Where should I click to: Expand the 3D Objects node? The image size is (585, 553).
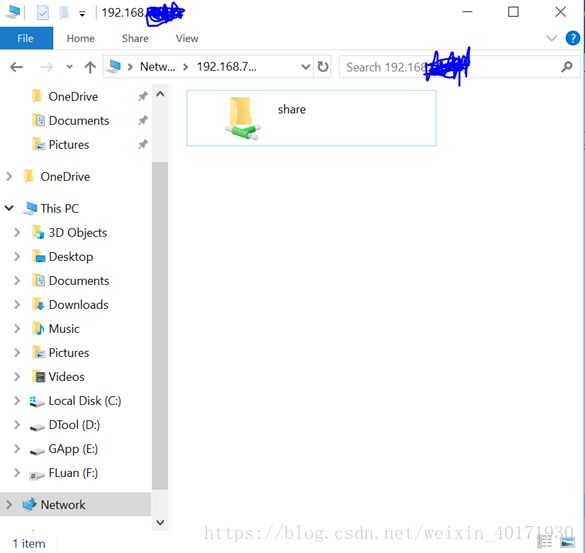point(17,232)
